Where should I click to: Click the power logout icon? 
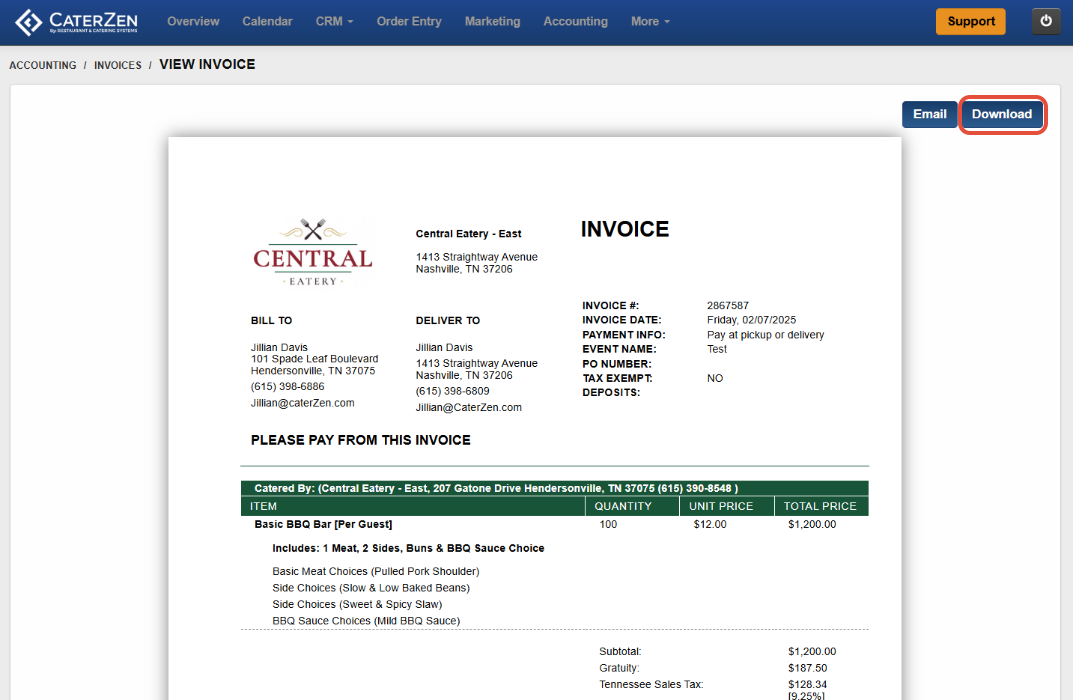(1046, 21)
